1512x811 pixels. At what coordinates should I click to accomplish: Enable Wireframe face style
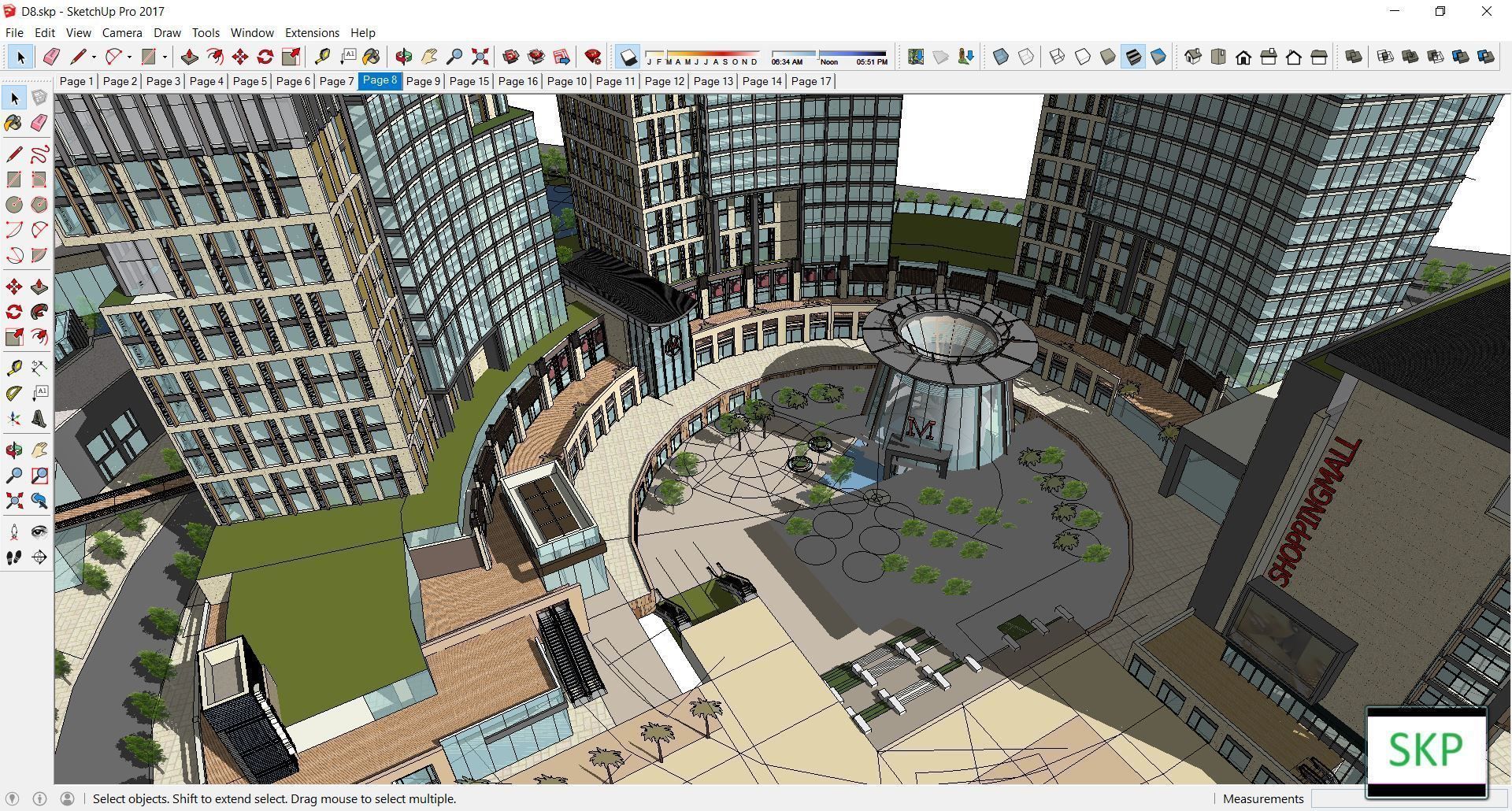coord(1058,57)
